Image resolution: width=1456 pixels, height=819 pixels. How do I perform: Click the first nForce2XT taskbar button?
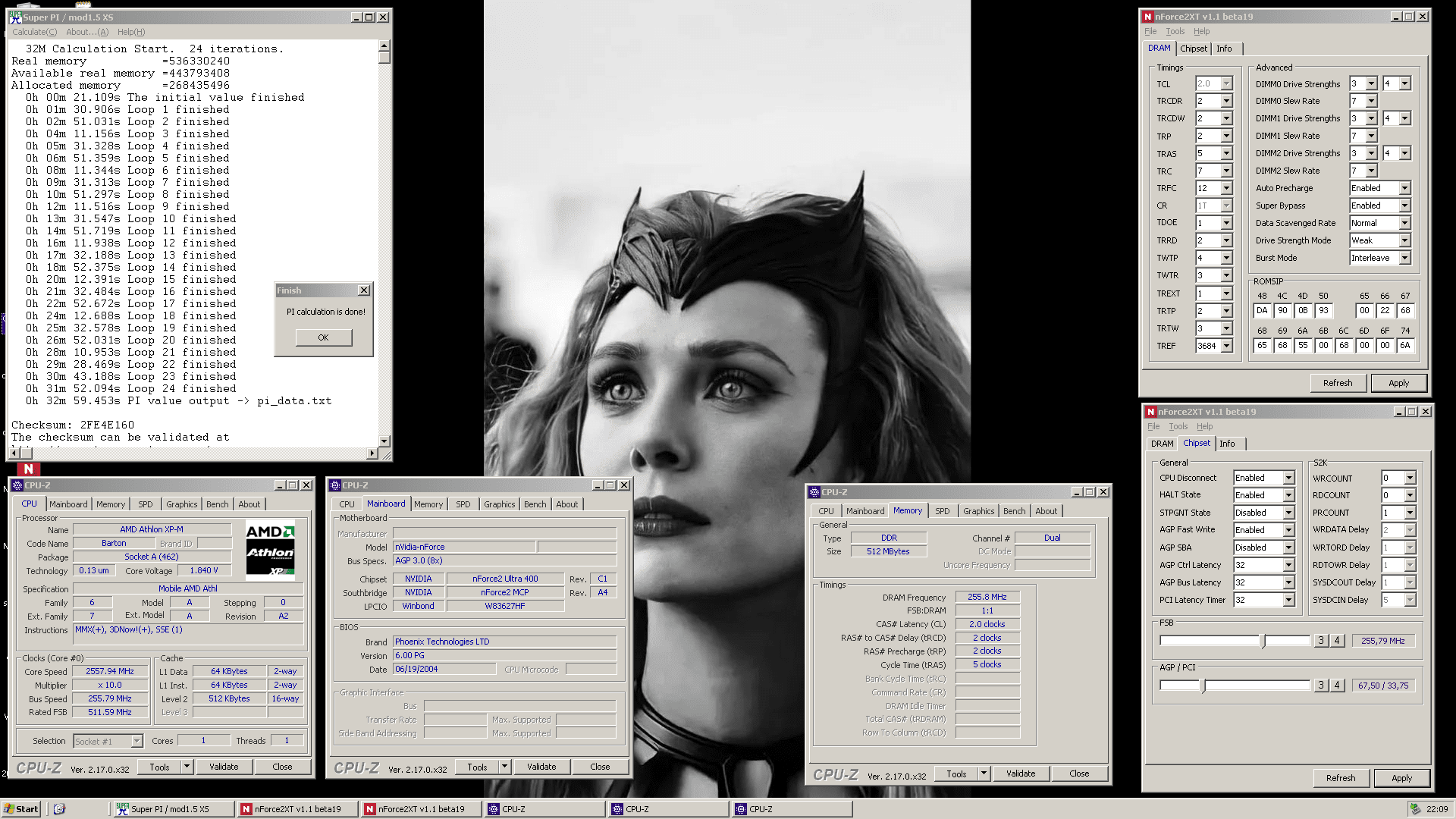[x=297, y=809]
